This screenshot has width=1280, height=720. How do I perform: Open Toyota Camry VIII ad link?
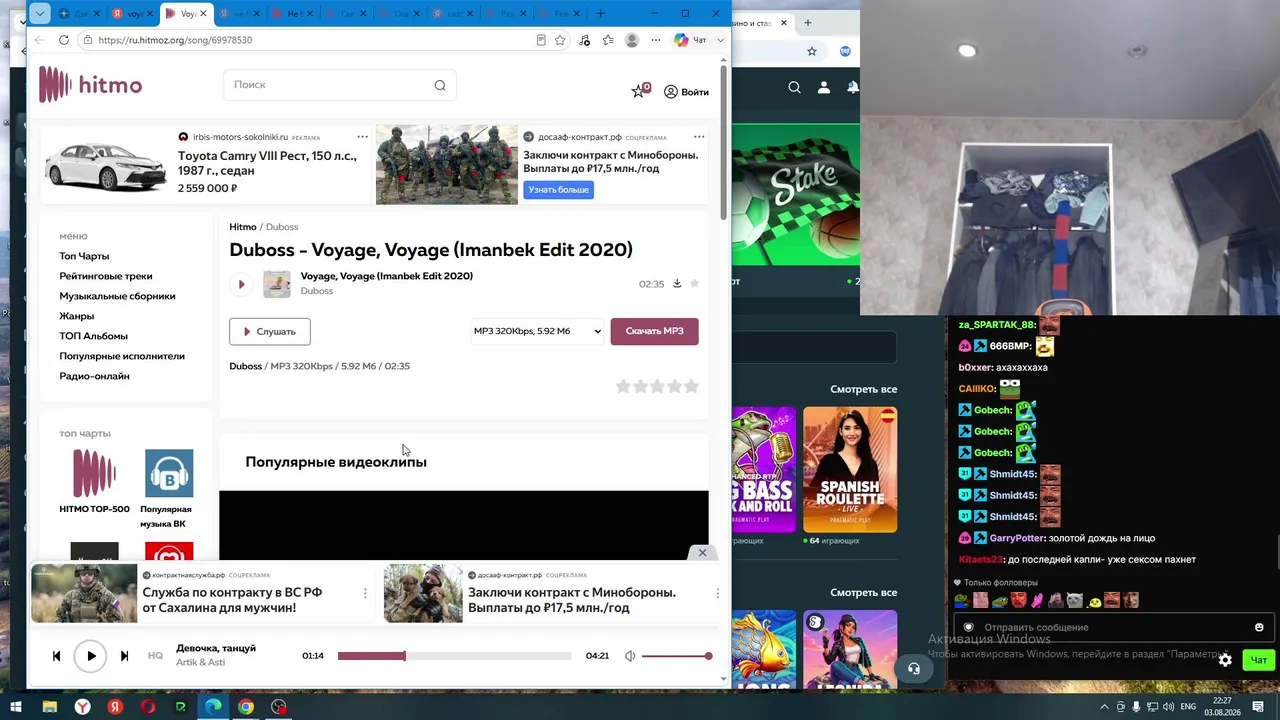(267, 163)
